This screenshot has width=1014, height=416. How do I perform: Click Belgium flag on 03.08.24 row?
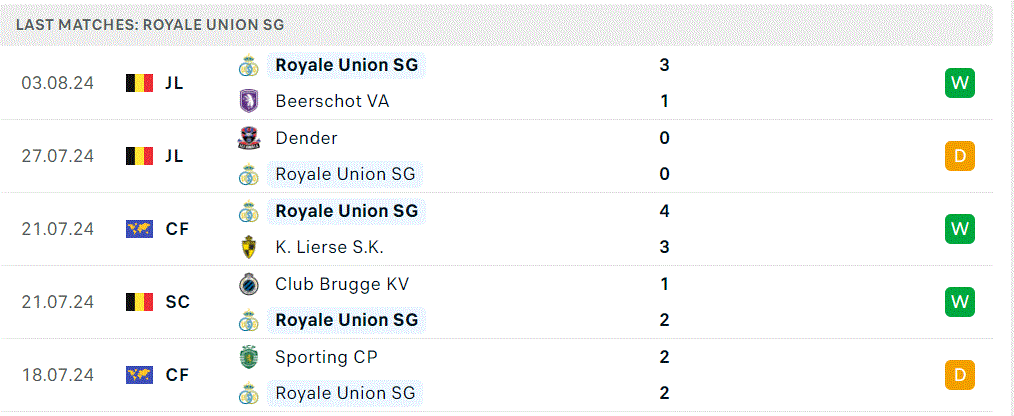pyautogui.click(x=139, y=83)
